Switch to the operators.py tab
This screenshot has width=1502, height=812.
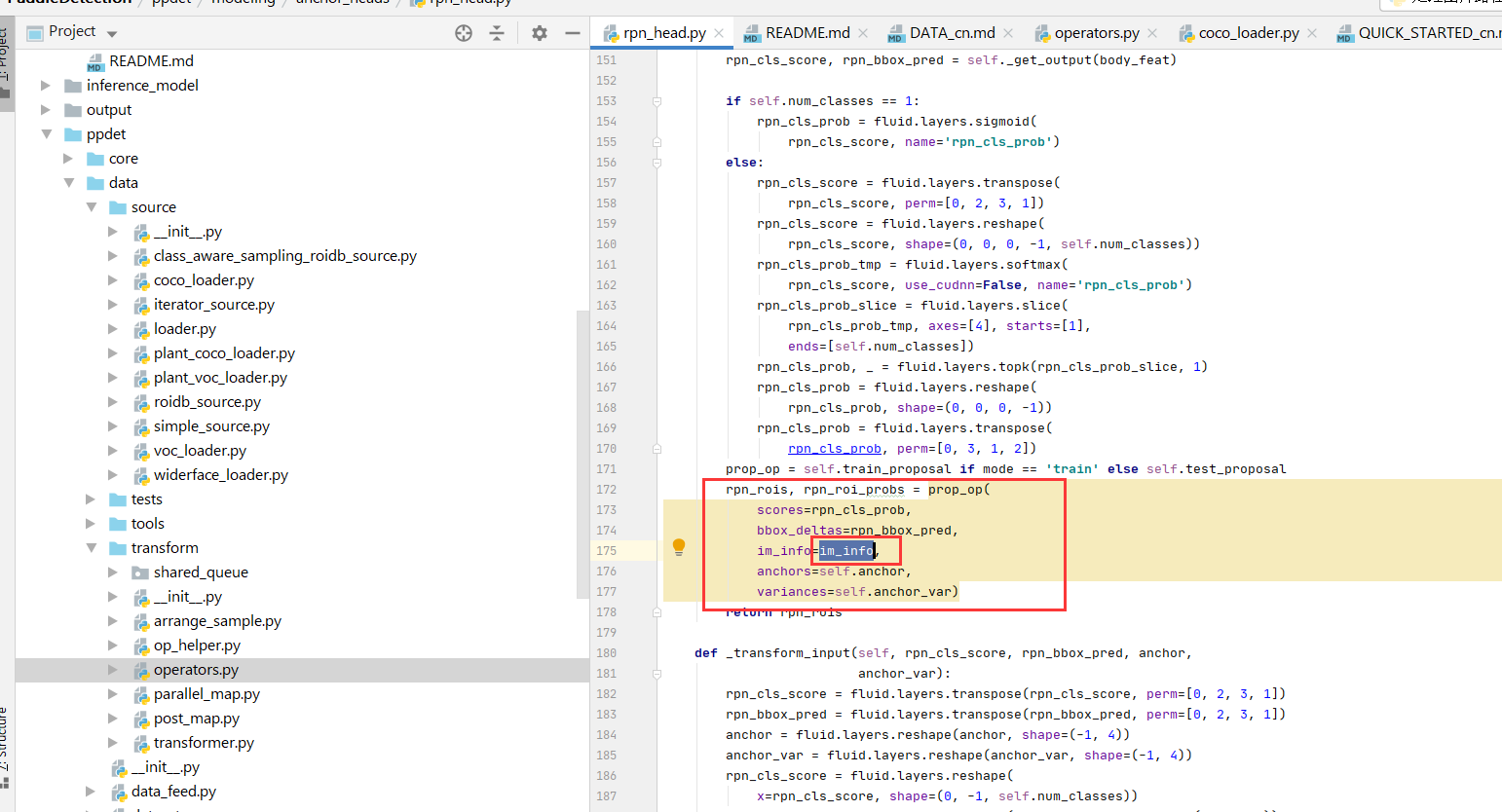click(x=1097, y=33)
